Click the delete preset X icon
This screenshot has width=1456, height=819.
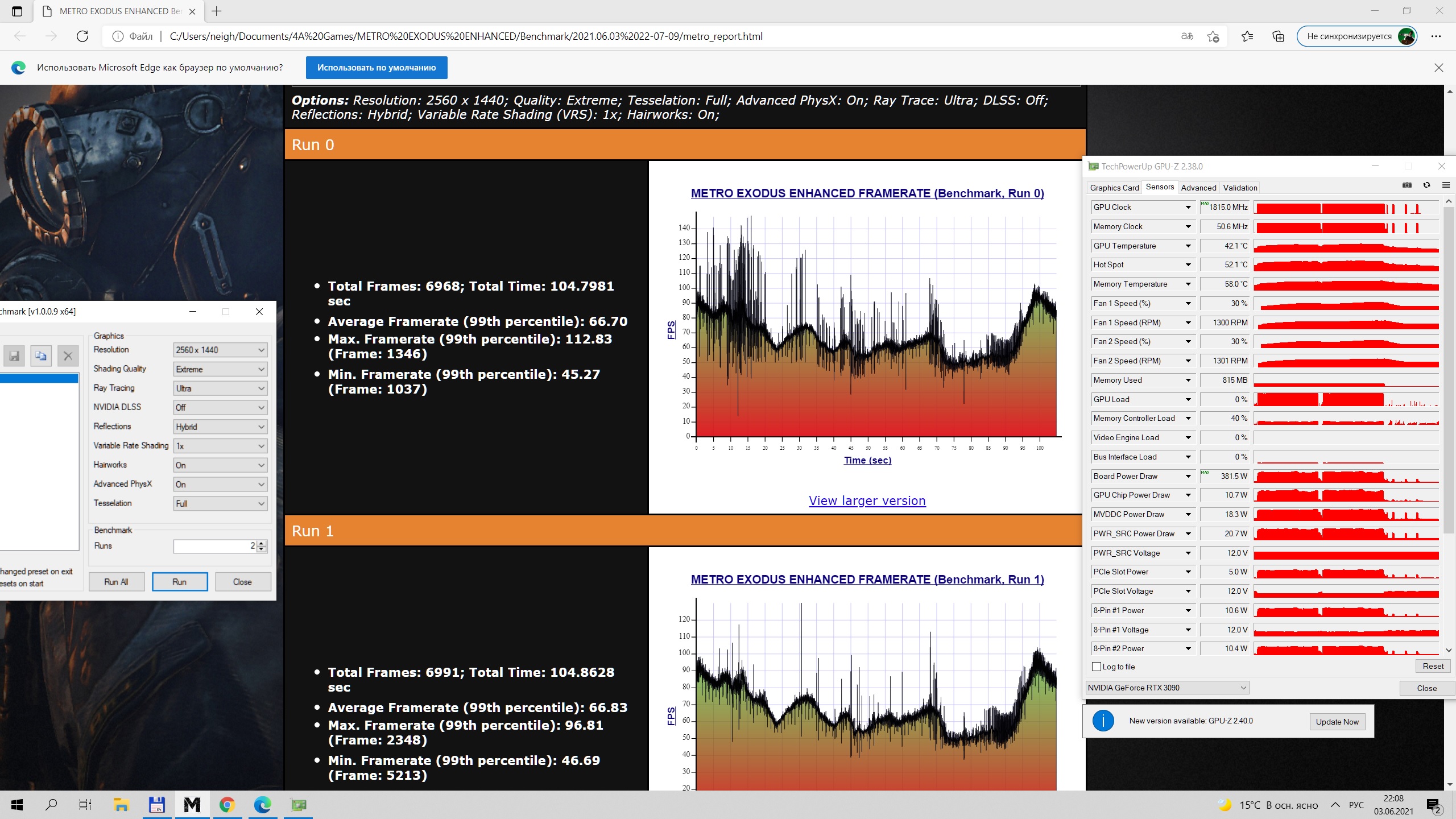pos(68,356)
